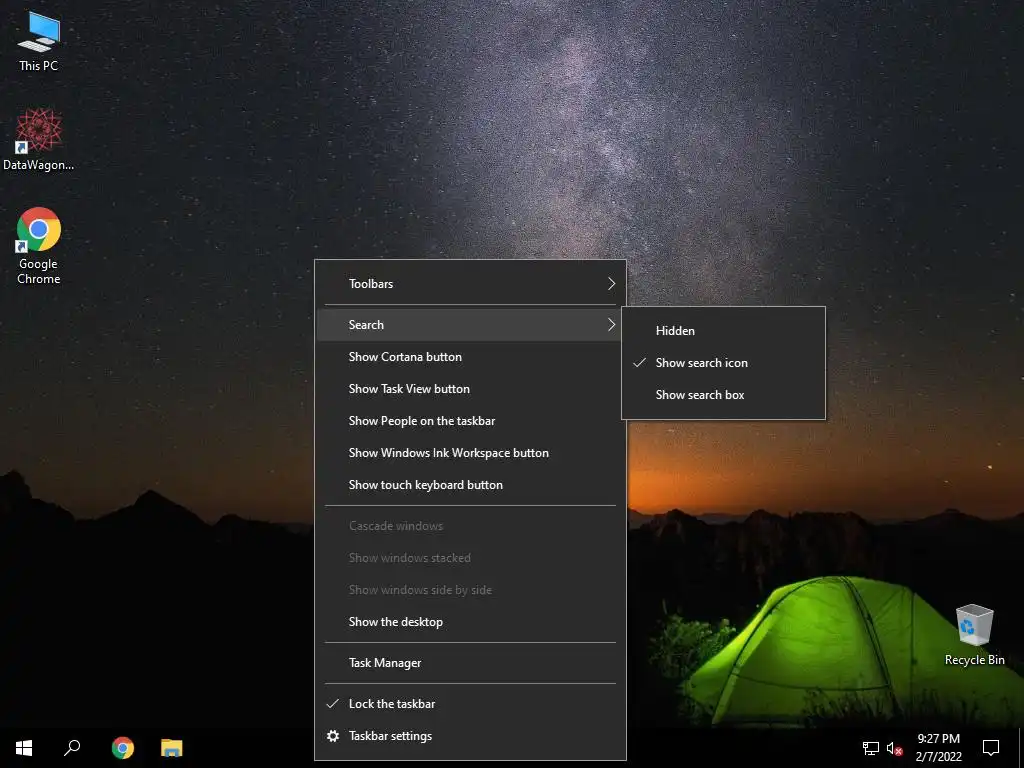Open File Explorer from the taskbar
Image resolution: width=1024 pixels, height=768 pixels.
point(172,748)
